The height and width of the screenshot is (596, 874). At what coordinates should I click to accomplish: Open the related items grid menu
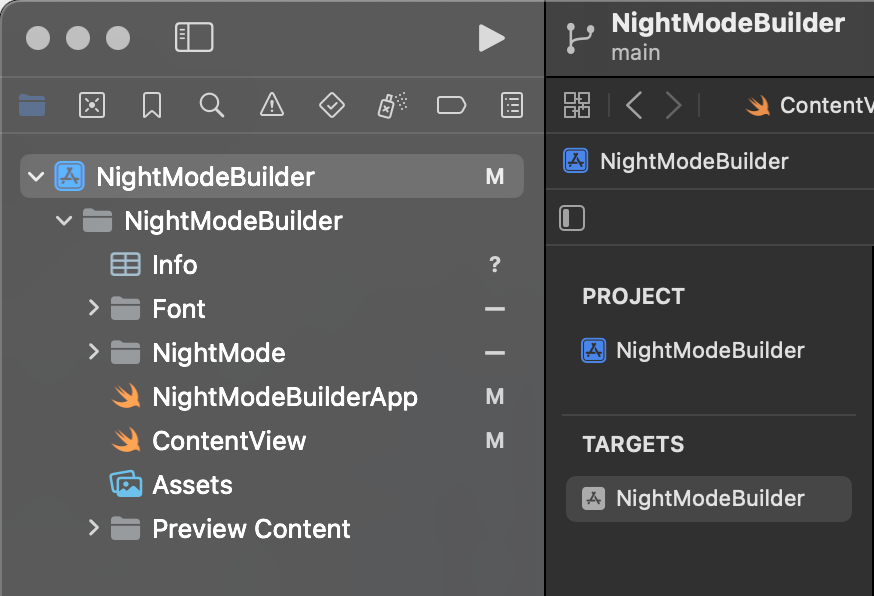[x=577, y=105]
